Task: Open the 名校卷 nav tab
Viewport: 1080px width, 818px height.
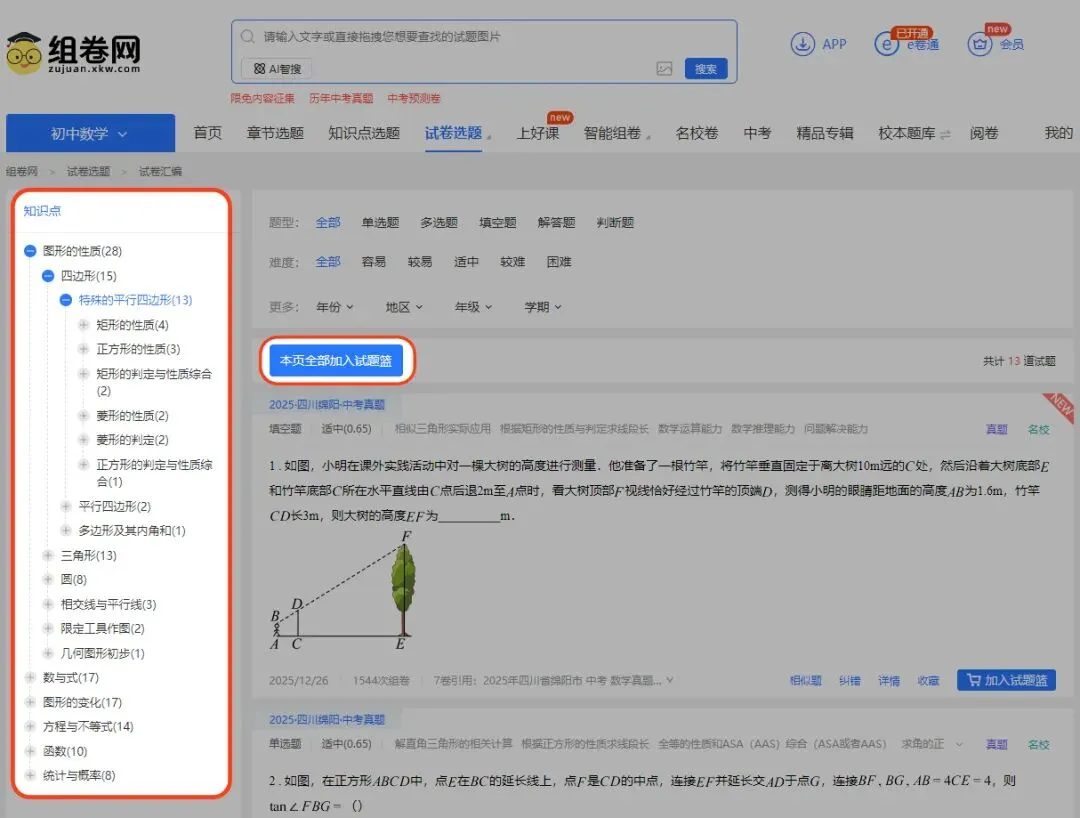Action: point(697,133)
